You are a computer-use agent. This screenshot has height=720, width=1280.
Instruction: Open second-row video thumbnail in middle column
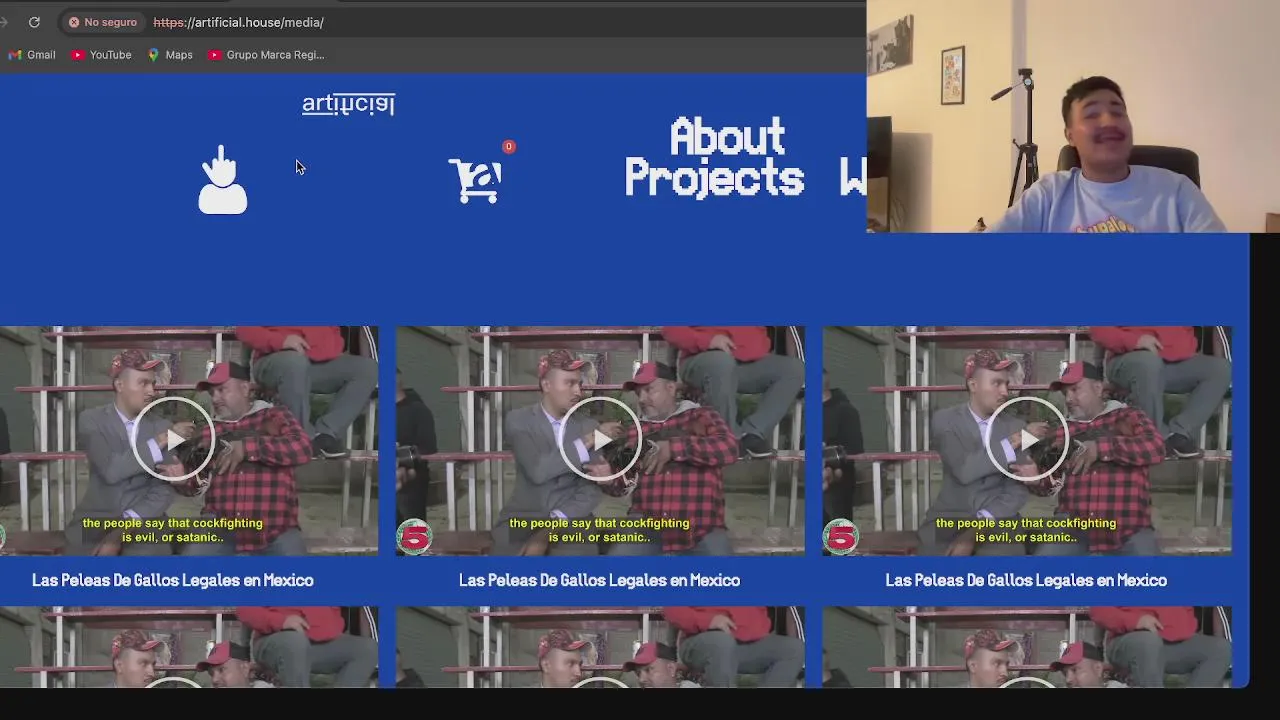(600, 647)
